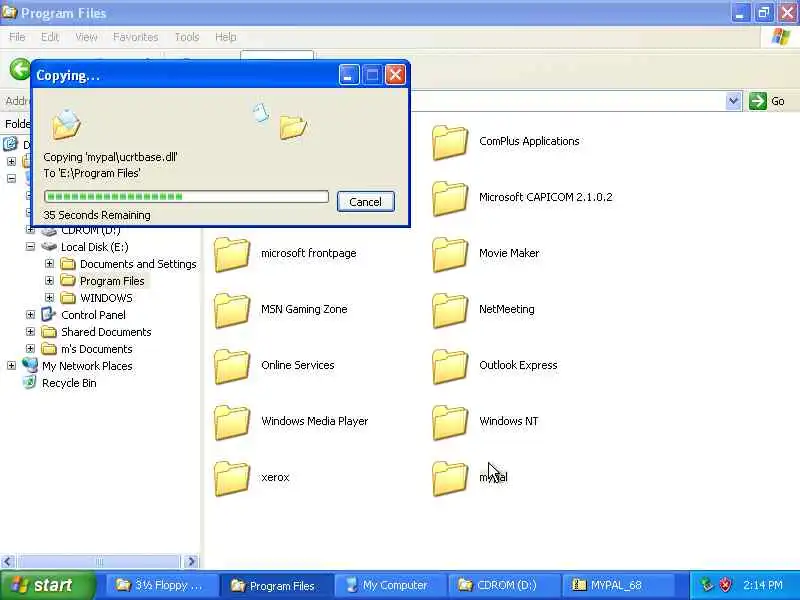
Task: Open the Start menu
Action: tap(46, 585)
